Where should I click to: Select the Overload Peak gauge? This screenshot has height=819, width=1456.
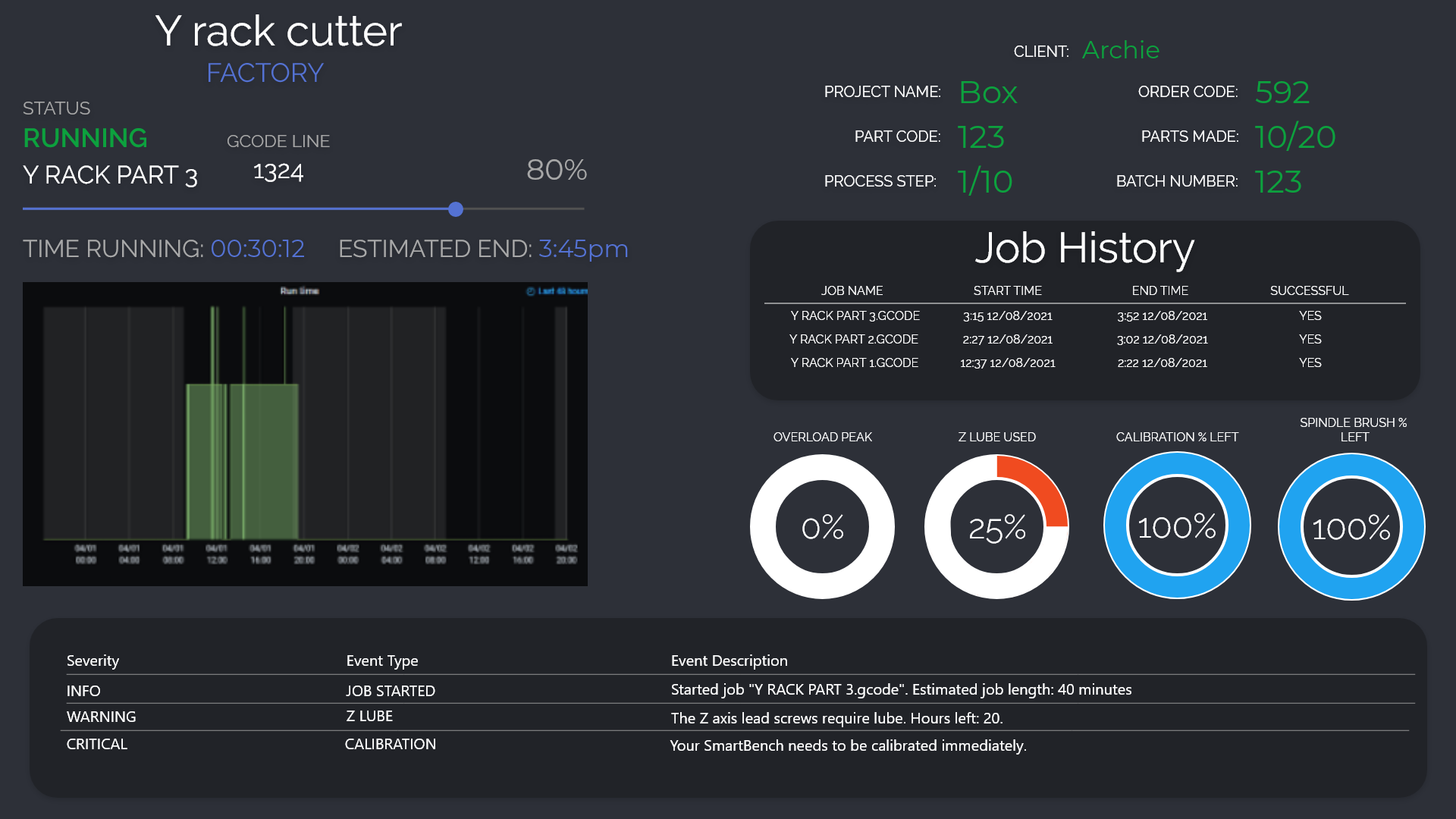(822, 526)
